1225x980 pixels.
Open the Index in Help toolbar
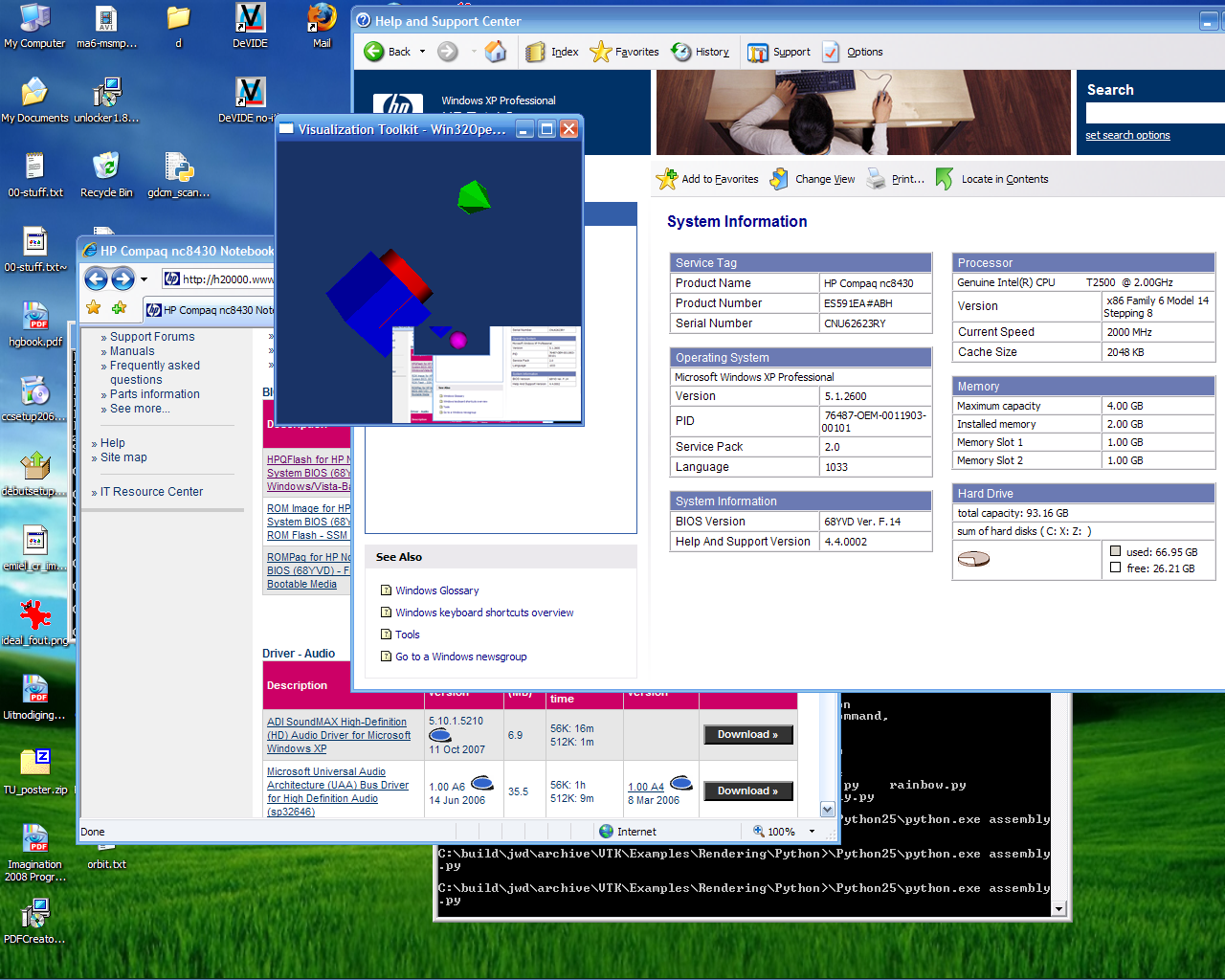tap(552, 52)
